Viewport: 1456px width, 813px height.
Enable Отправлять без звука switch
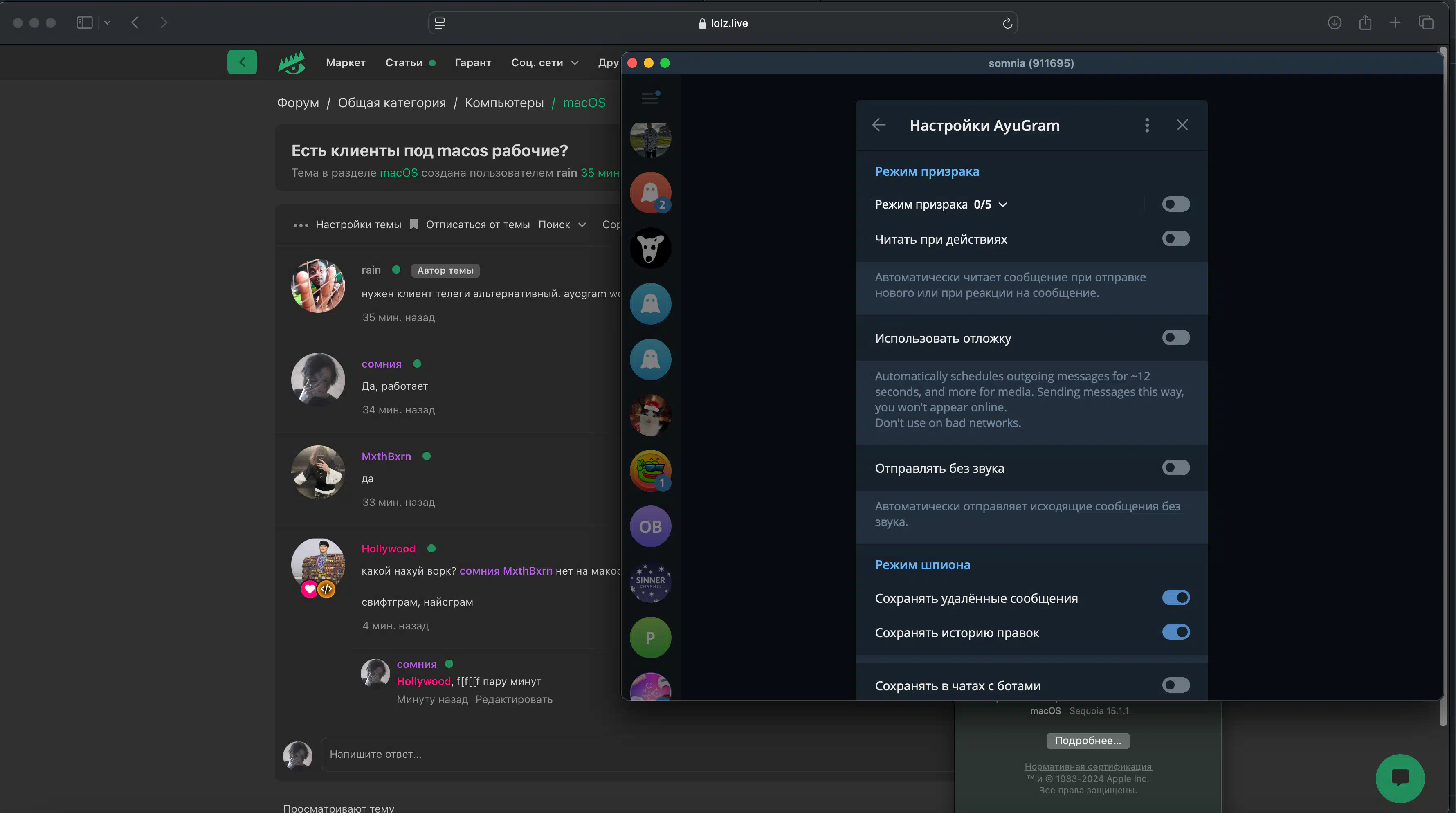coord(1176,467)
